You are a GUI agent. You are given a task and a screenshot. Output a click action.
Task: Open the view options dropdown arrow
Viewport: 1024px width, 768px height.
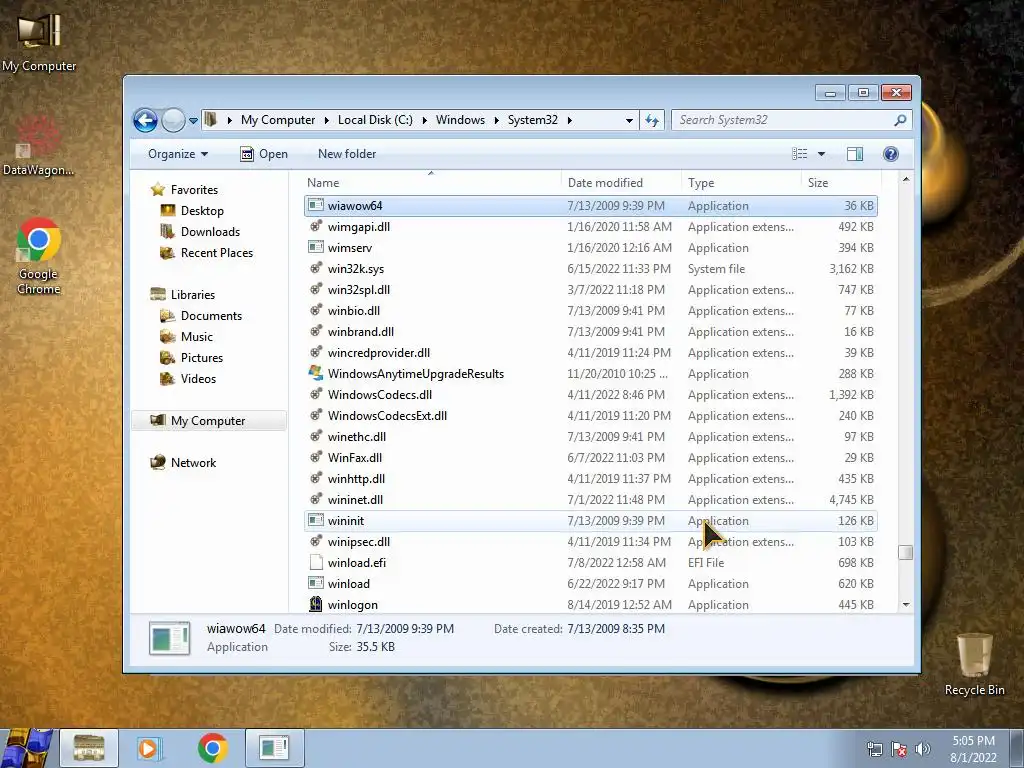(x=822, y=154)
